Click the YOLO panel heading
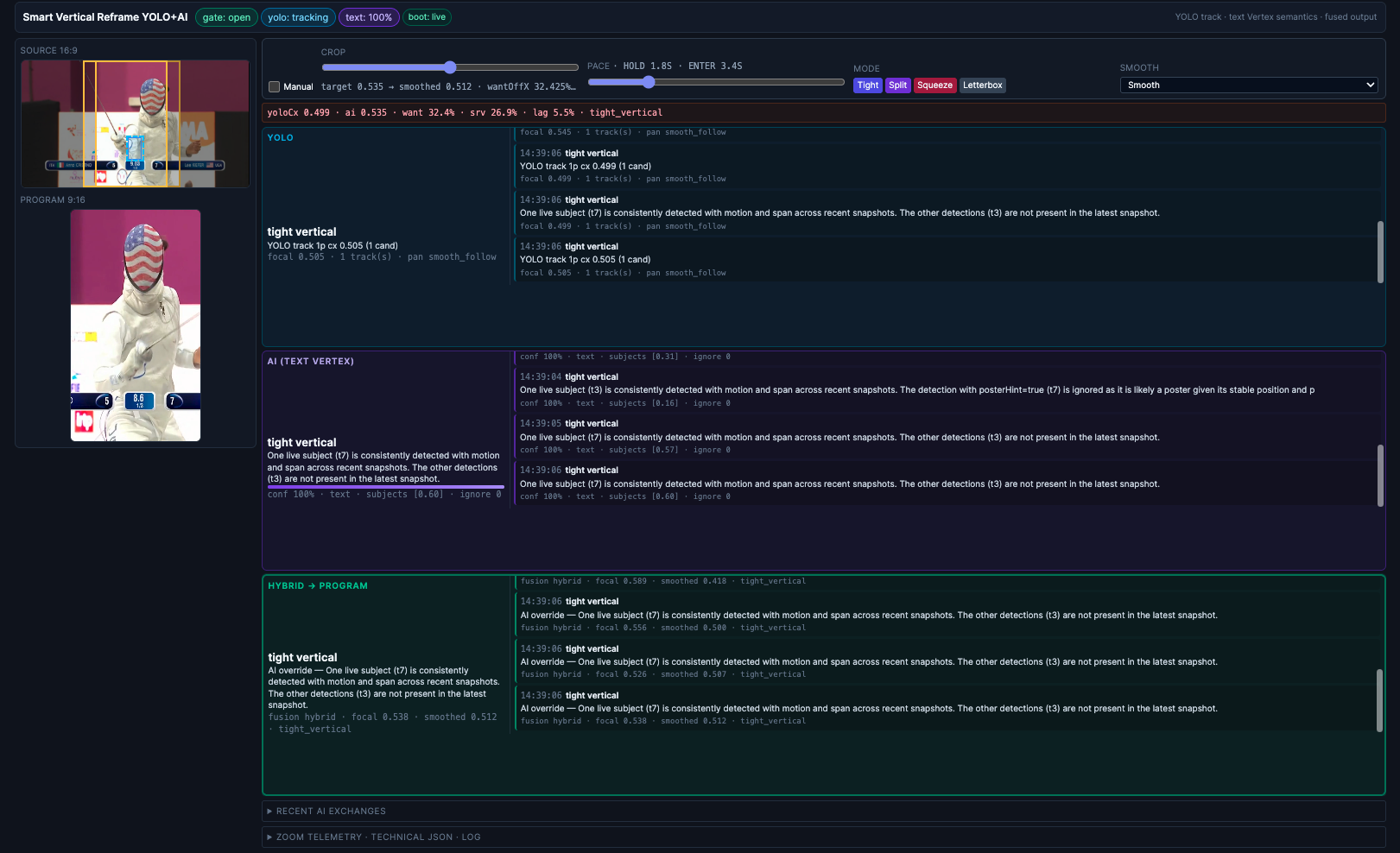 coord(281,138)
